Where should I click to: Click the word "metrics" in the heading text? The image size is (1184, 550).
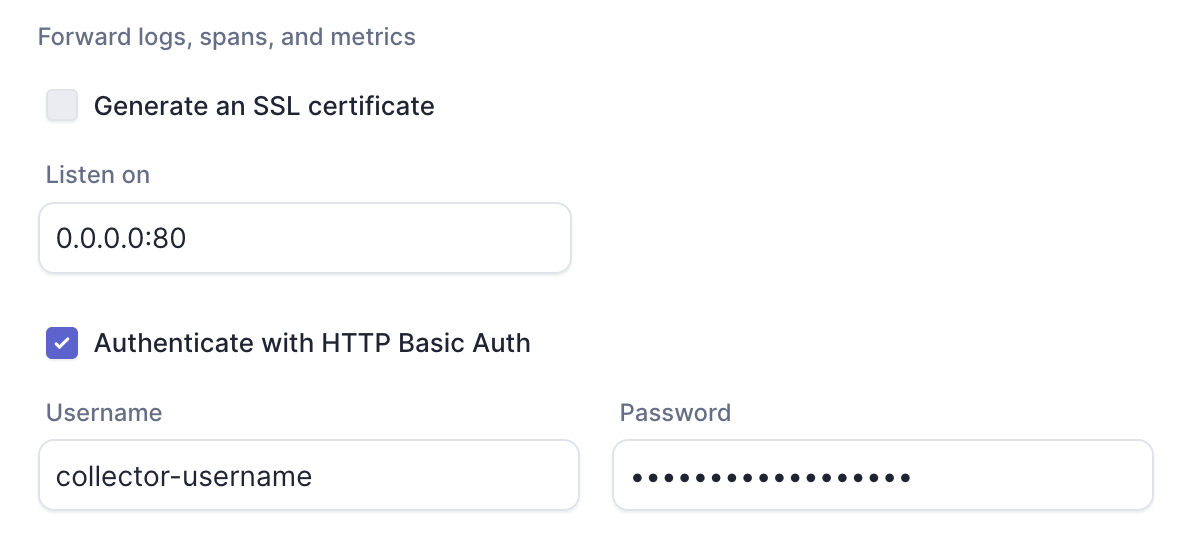373,37
